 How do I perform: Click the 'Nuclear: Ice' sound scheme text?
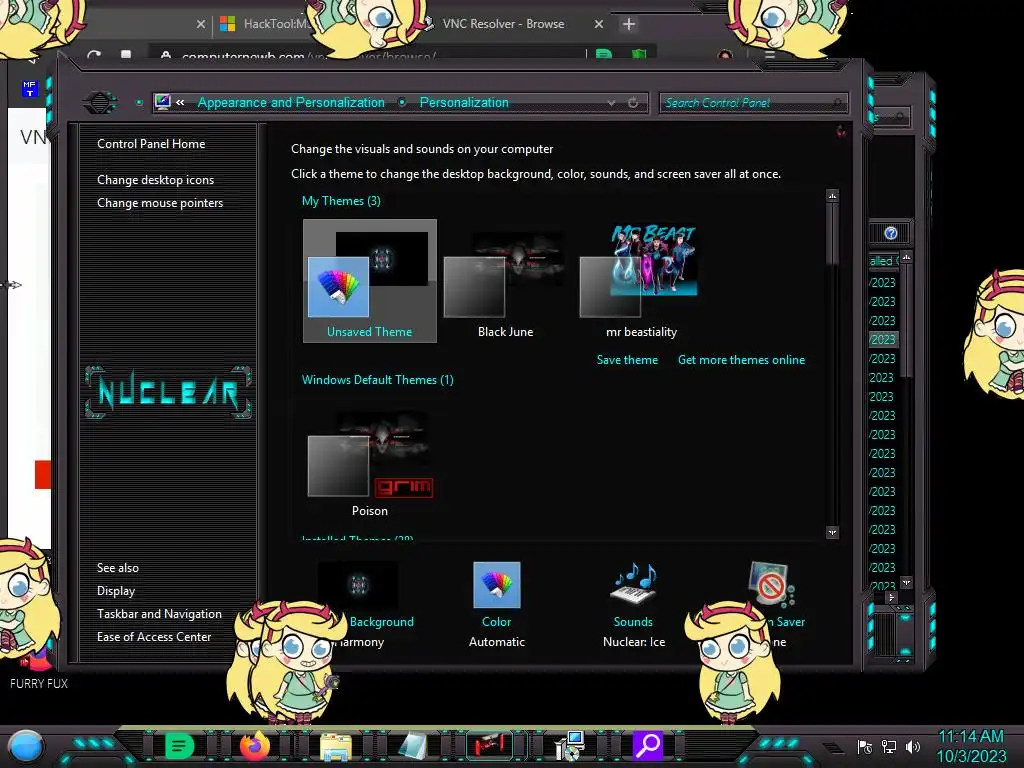[634, 642]
